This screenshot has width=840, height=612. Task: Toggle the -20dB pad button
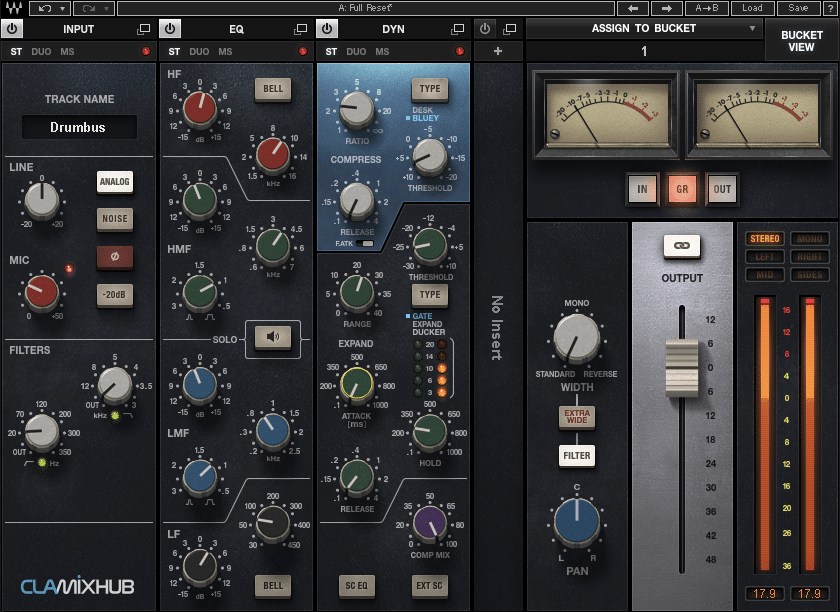(x=115, y=295)
